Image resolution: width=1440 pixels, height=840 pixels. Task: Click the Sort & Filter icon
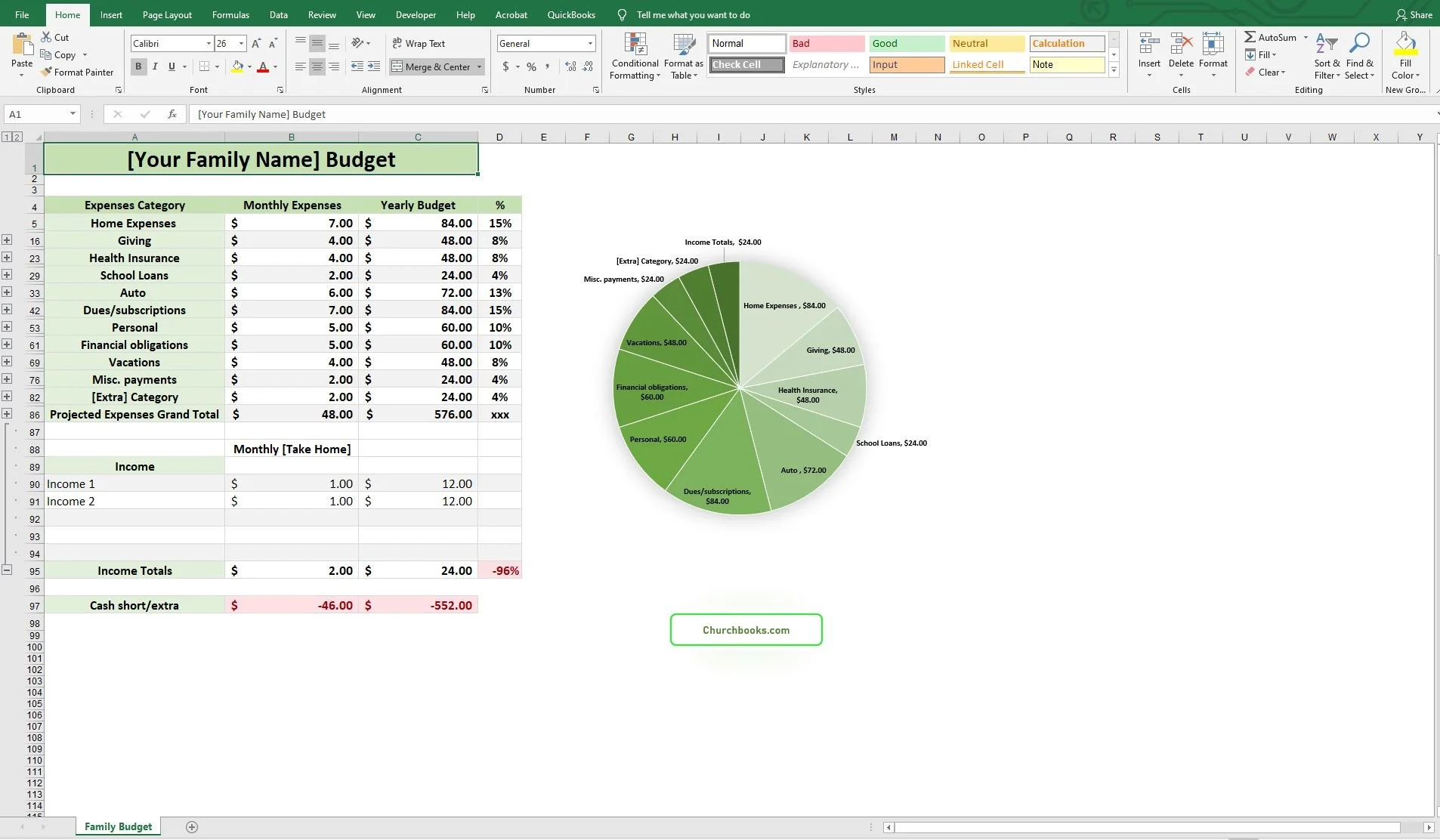(1326, 54)
